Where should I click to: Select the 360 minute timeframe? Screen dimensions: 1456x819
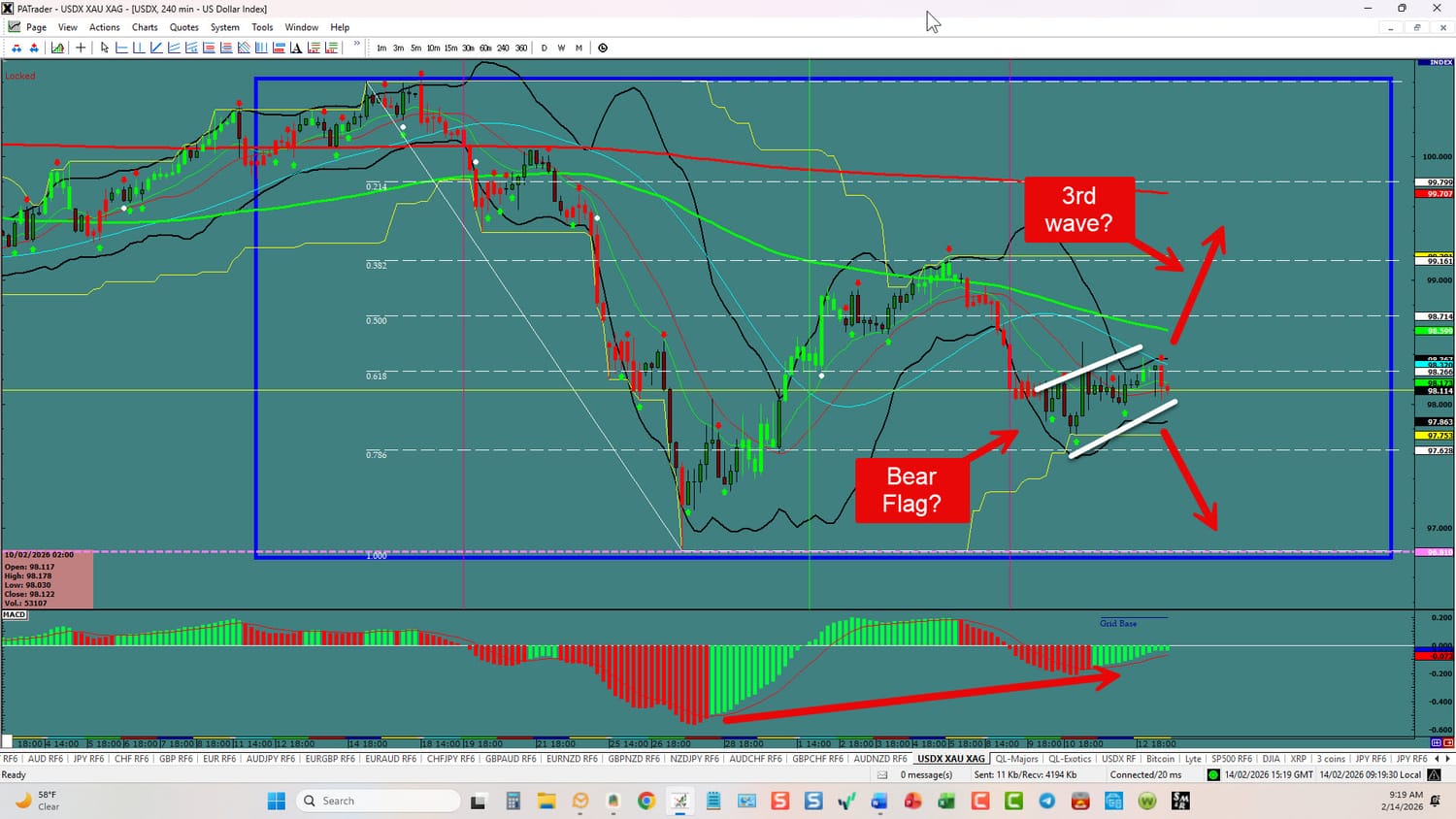click(521, 48)
